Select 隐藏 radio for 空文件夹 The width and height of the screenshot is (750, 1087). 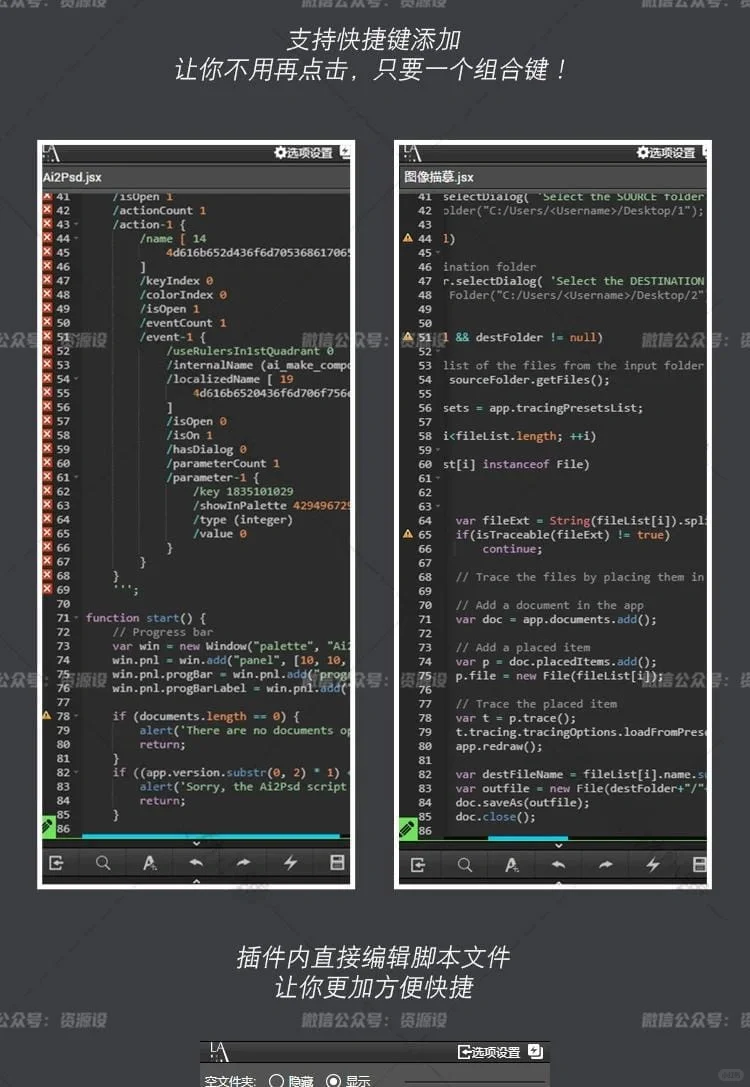(x=277, y=1081)
